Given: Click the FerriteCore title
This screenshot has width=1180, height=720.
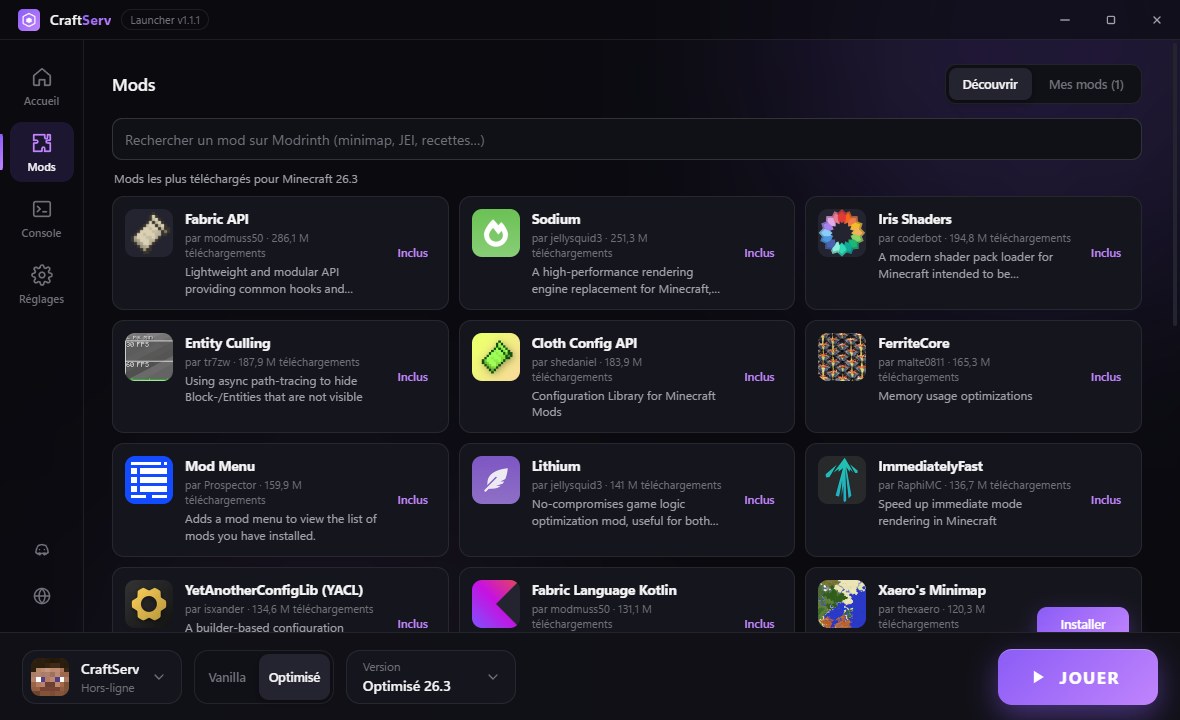Looking at the screenshot, I should [x=914, y=343].
